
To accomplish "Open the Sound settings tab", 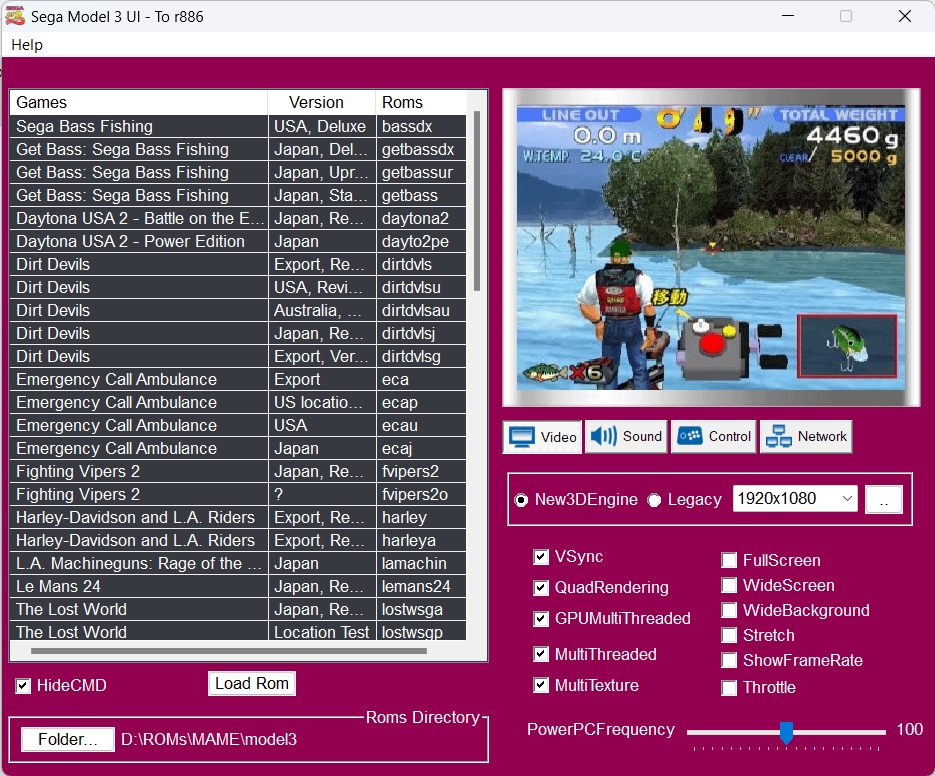I will (x=626, y=437).
